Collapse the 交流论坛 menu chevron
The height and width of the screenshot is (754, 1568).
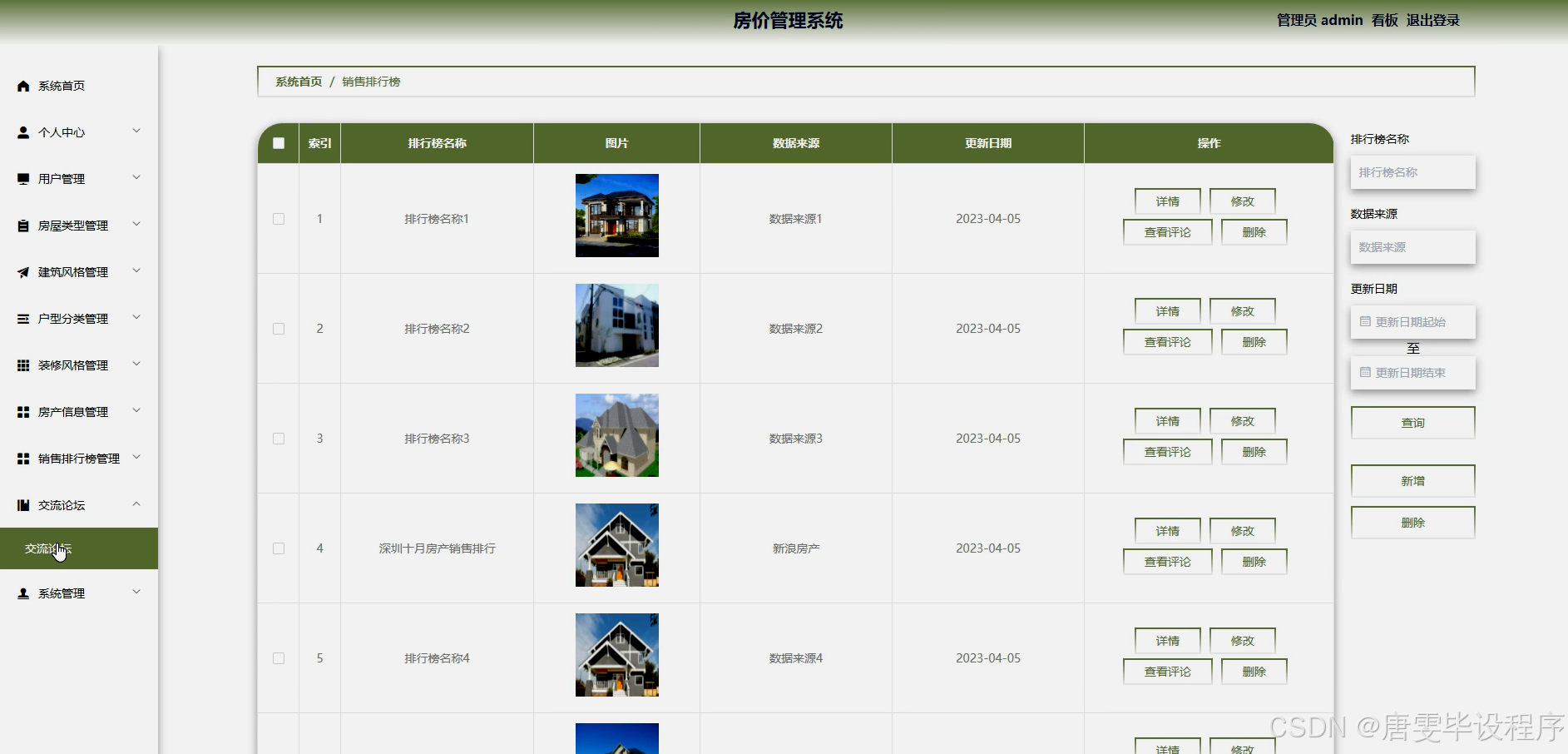click(x=136, y=503)
